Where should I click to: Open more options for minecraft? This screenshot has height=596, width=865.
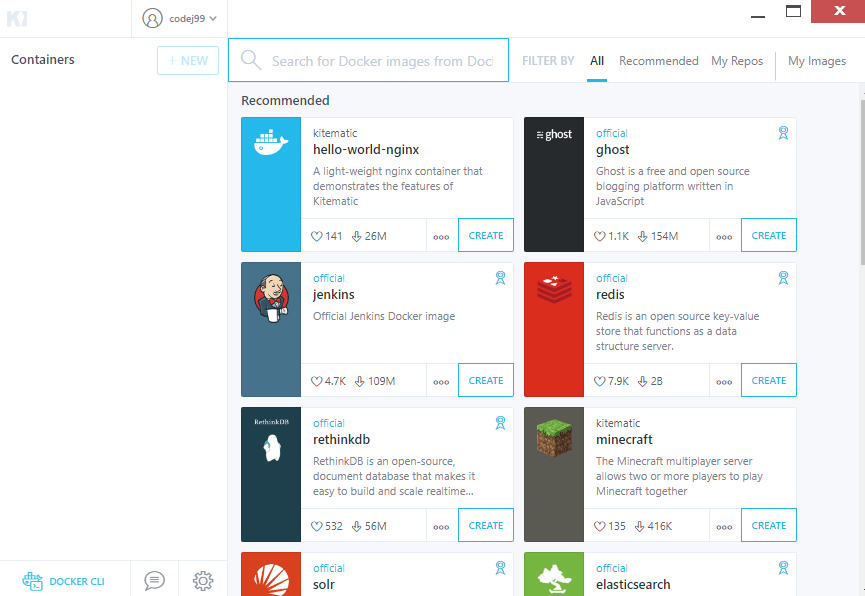coord(724,527)
